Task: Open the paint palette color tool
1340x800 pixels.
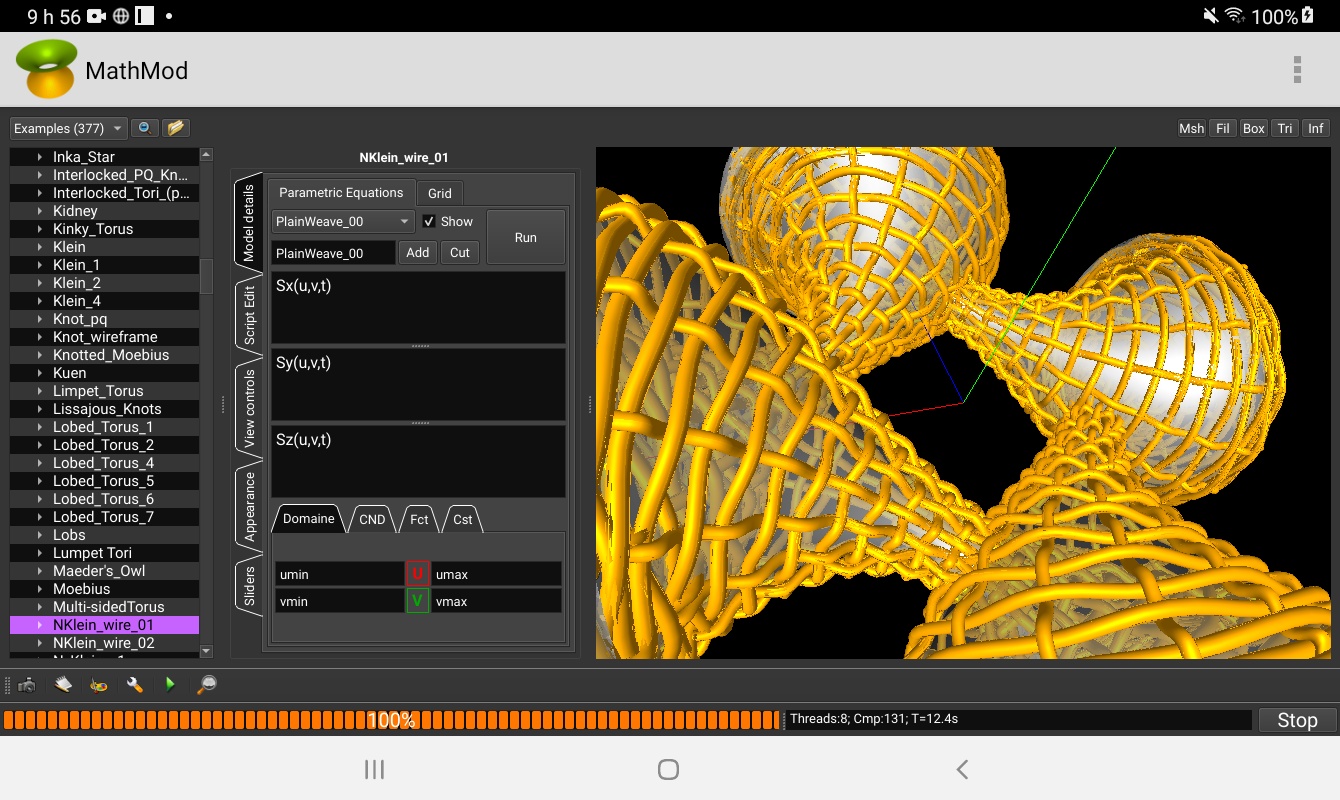Action: tap(99, 685)
